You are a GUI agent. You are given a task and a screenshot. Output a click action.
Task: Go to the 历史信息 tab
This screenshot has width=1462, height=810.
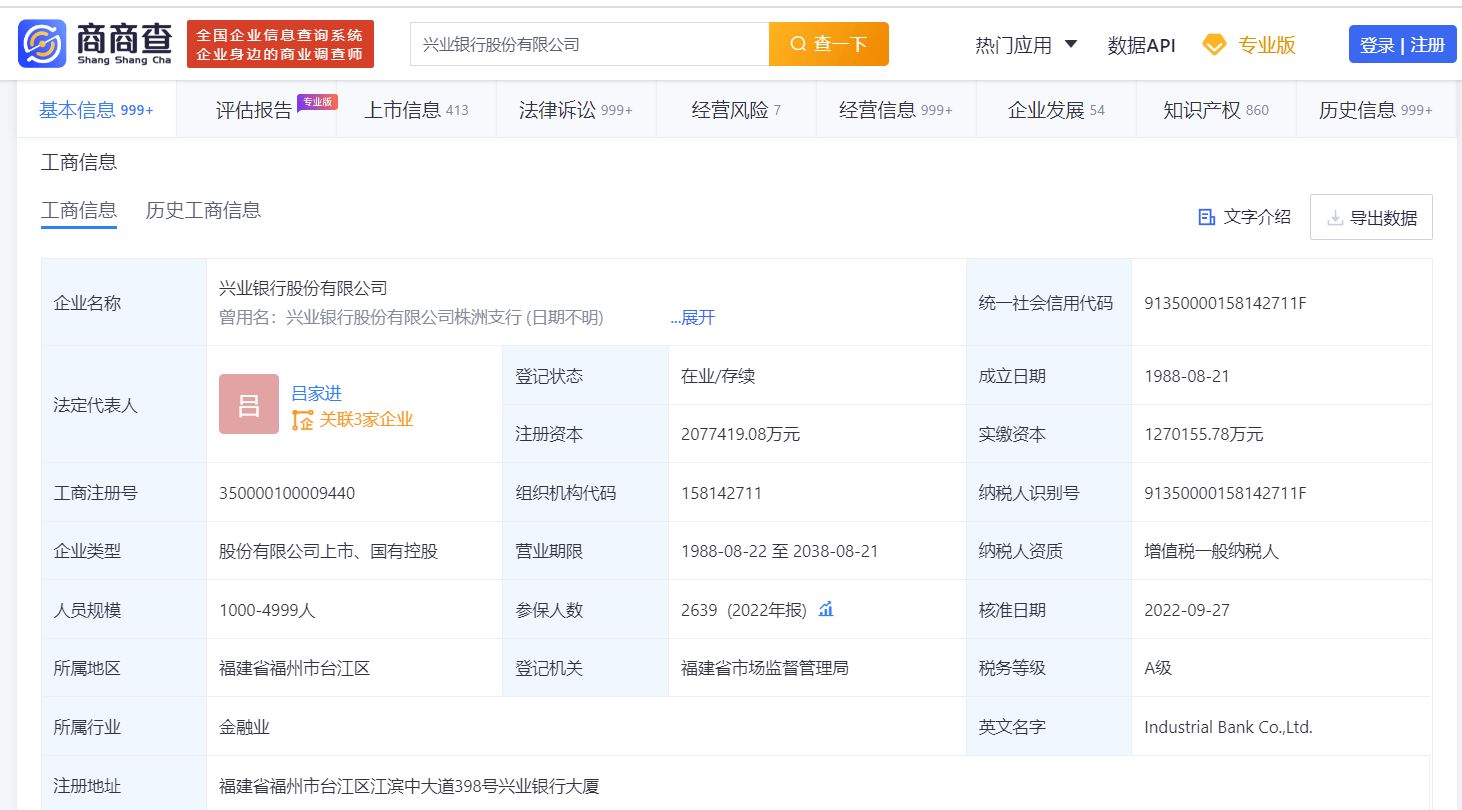click(1376, 110)
